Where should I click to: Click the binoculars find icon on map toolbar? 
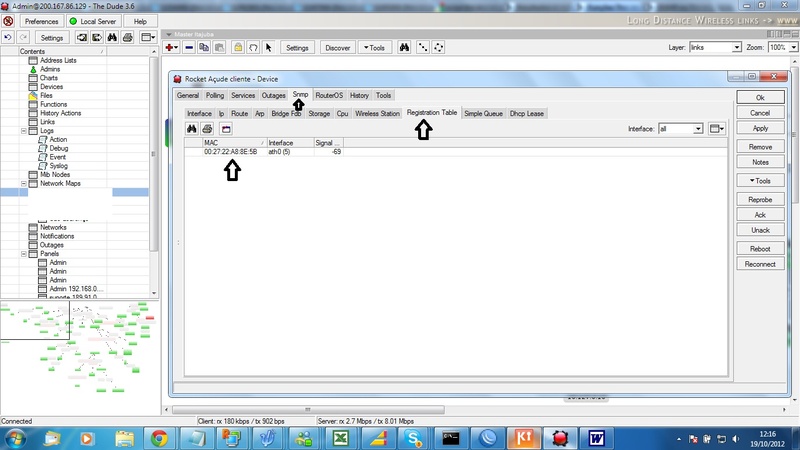404,47
